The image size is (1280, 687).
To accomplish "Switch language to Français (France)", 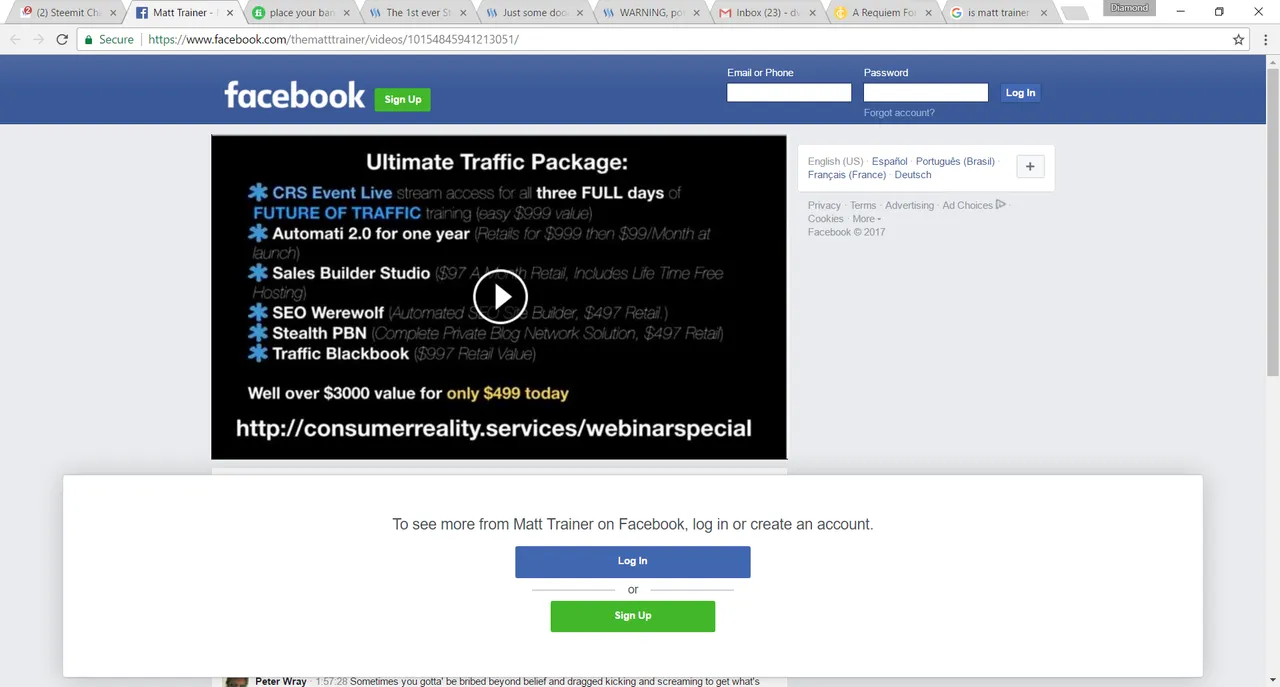I will 847,174.
